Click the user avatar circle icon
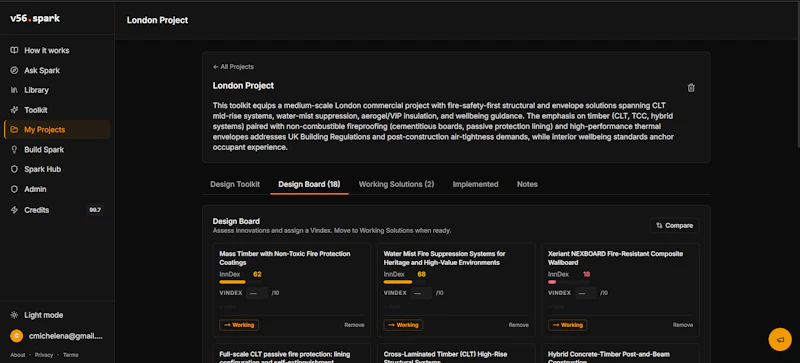The height and width of the screenshot is (363, 800). point(16,336)
